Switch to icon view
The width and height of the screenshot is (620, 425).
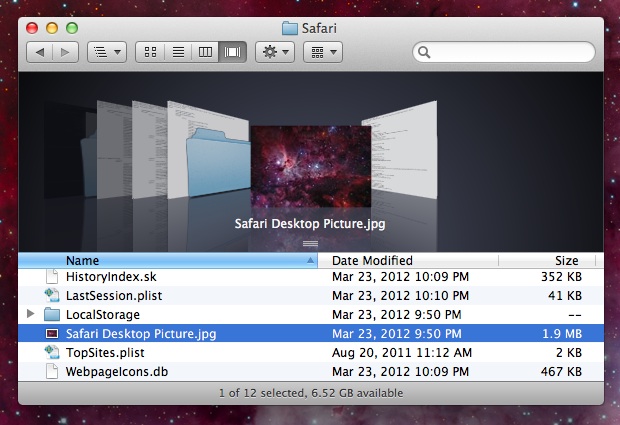[x=150, y=52]
